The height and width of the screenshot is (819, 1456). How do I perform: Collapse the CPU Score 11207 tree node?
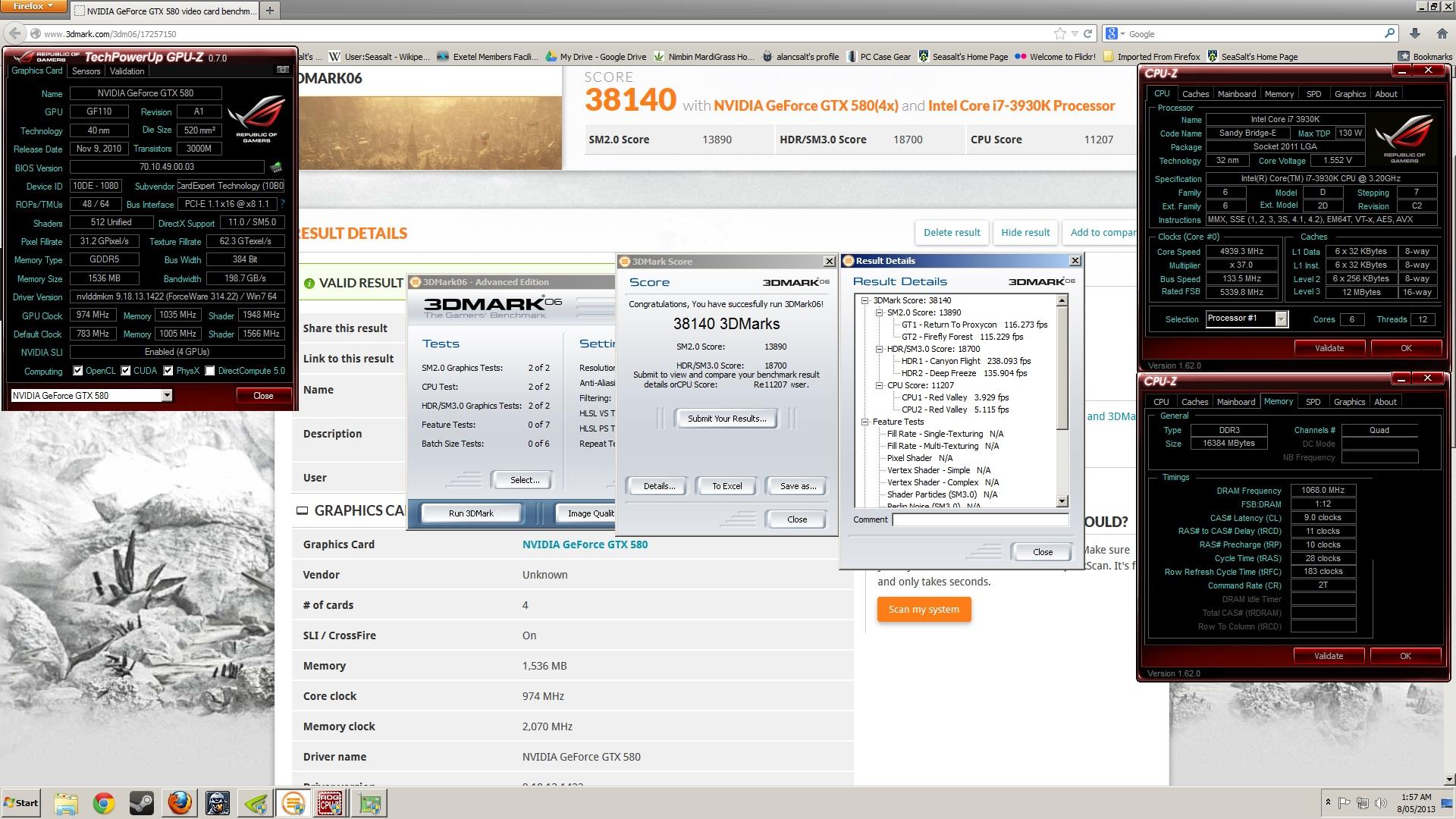879,385
